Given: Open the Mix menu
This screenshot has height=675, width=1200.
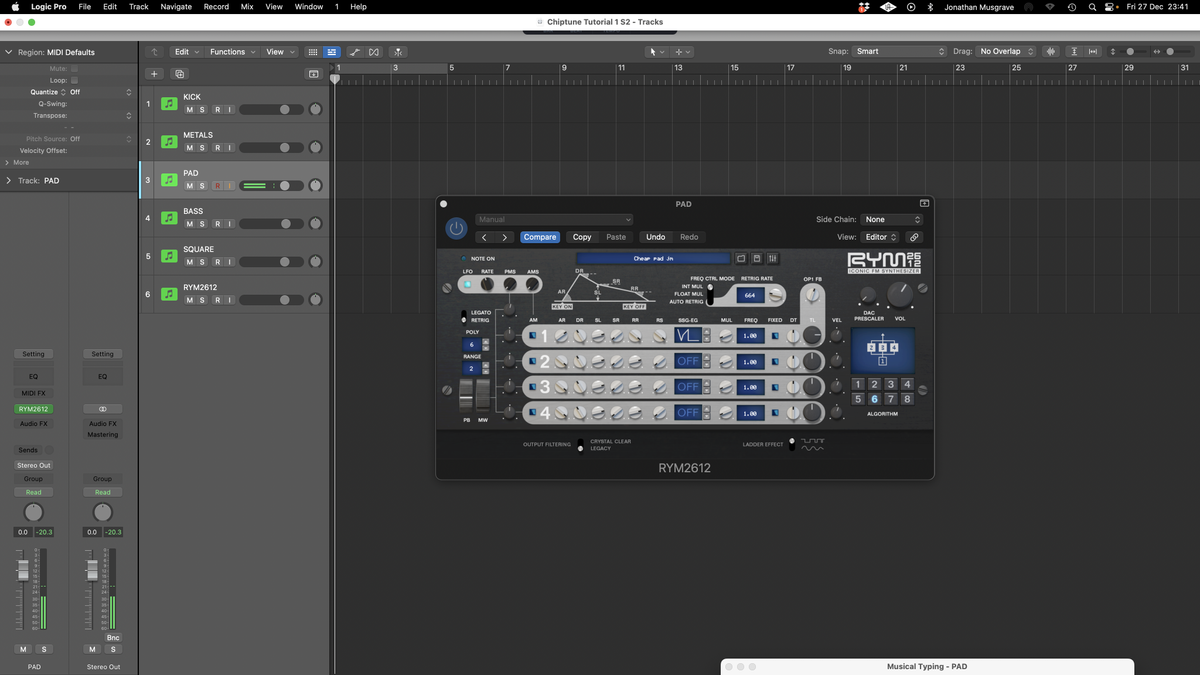Looking at the screenshot, I should pyautogui.click(x=247, y=7).
